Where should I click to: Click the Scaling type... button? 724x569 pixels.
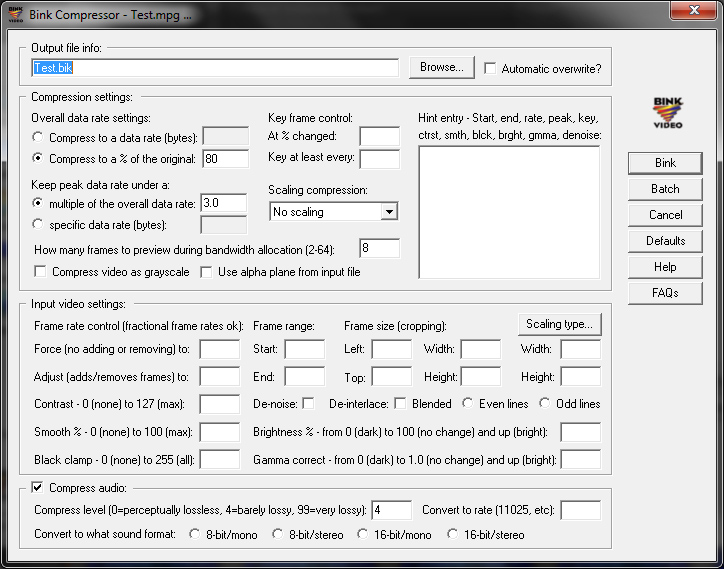(559, 324)
